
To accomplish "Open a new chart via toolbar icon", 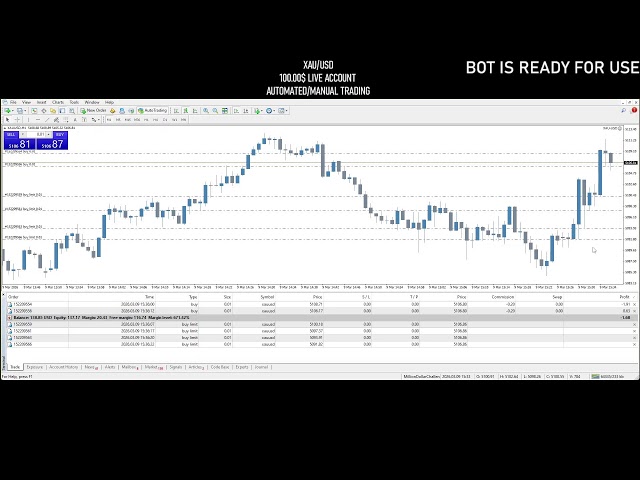I will point(7,111).
